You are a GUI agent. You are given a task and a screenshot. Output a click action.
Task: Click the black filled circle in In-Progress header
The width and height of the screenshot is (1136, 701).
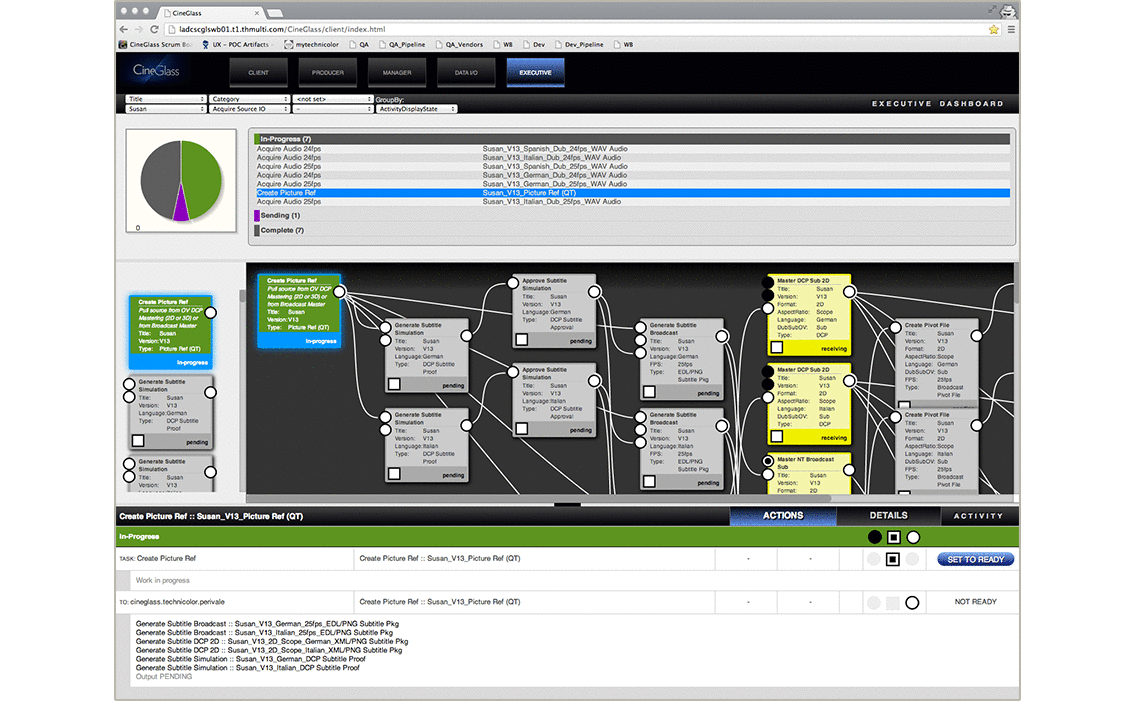pos(875,537)
